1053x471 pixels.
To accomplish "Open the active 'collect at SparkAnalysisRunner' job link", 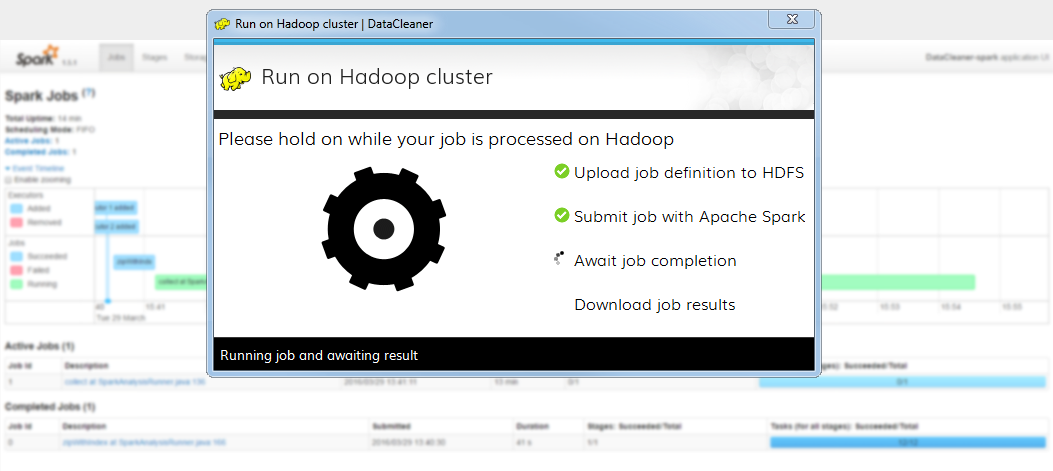I will point(134,382).
